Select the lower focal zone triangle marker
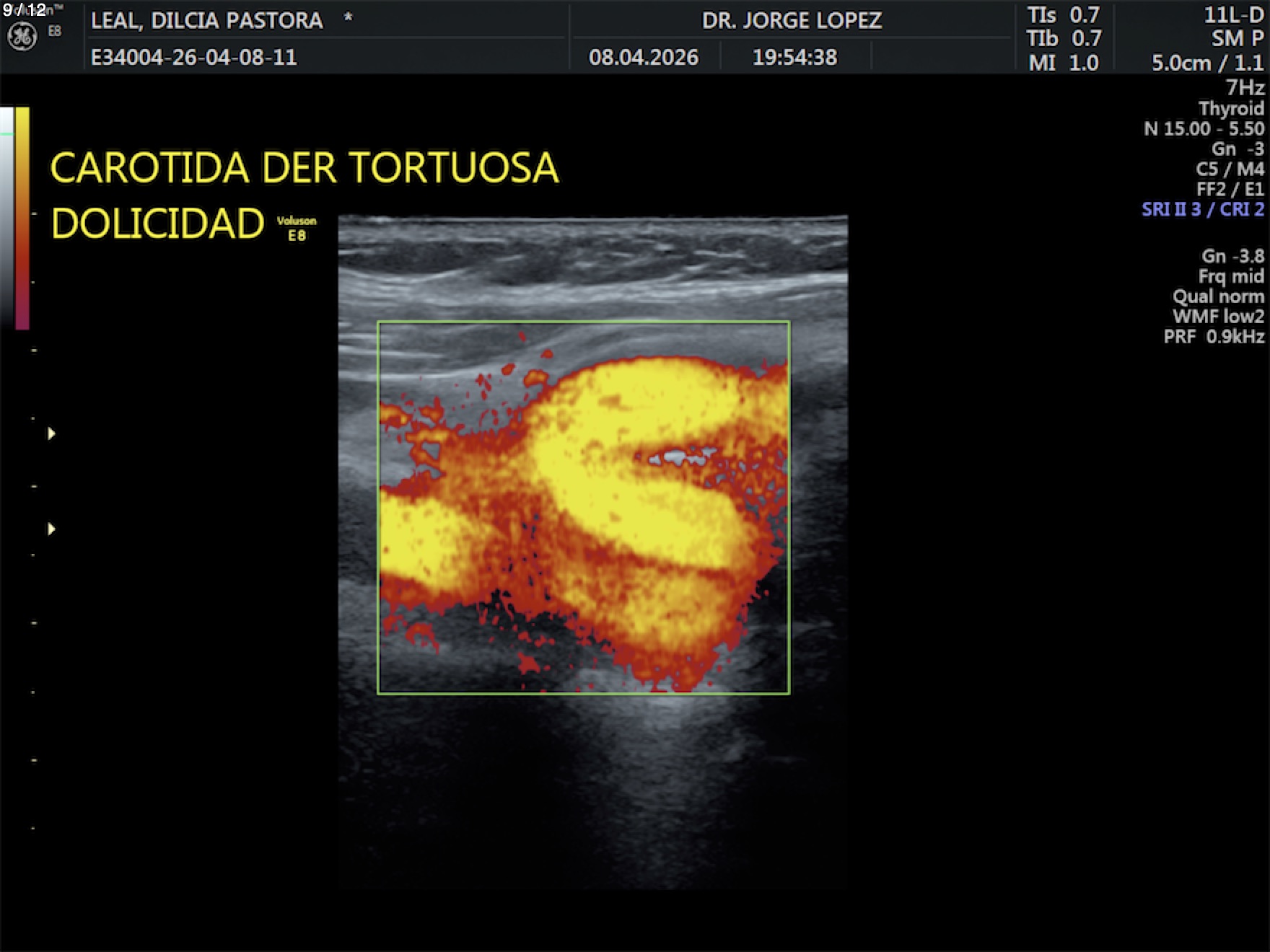The image size is (1270, 952). [51, 529]
